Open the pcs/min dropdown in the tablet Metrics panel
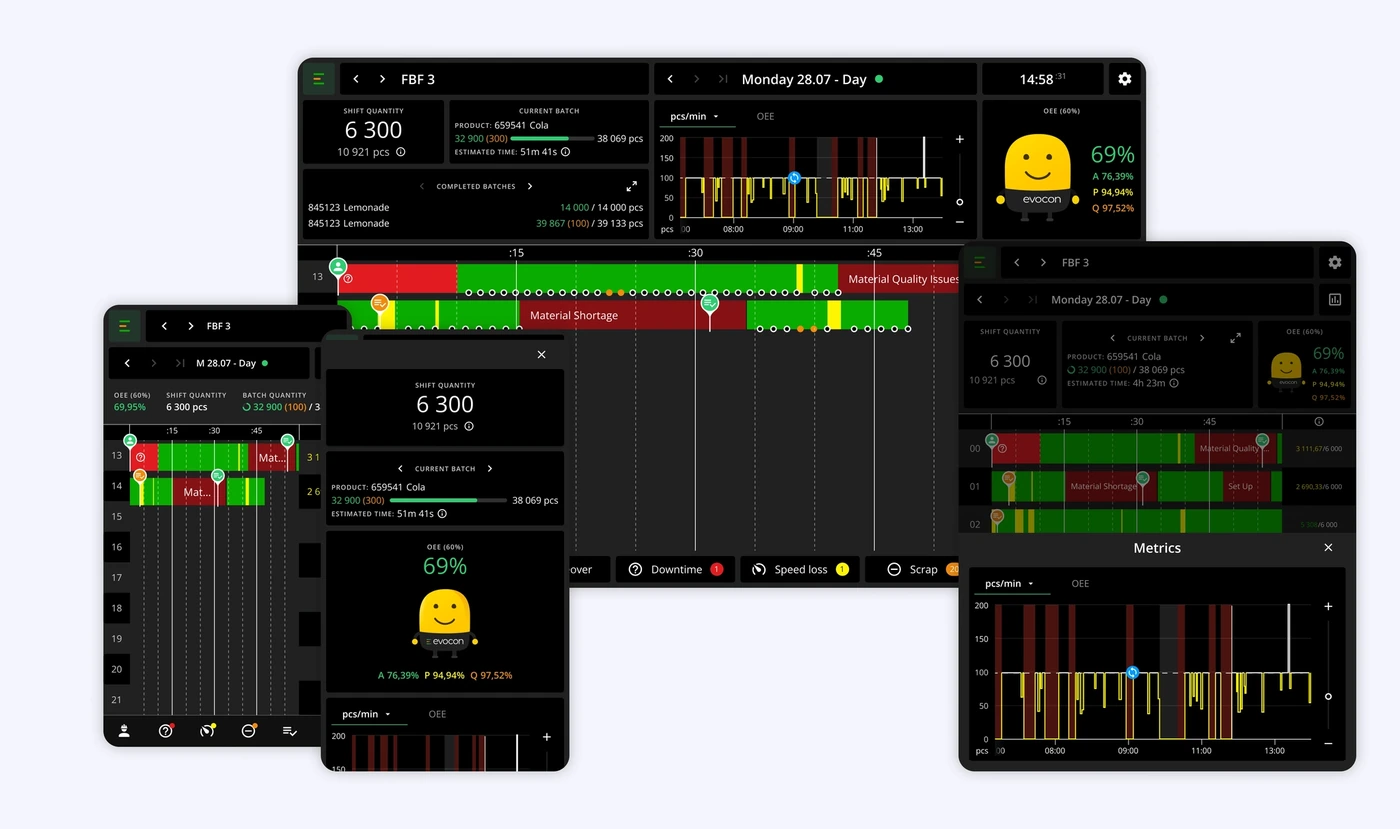The image size is (1400, 829). (1010, 583)
